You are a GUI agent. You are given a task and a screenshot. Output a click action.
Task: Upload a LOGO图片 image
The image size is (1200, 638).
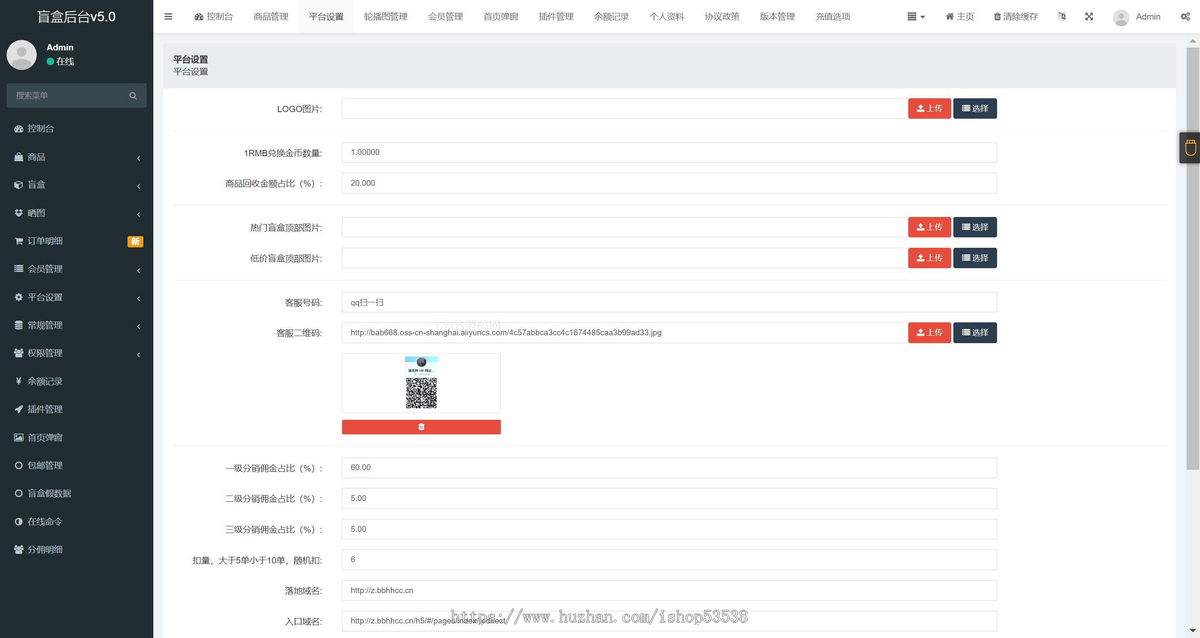point(929,108)
